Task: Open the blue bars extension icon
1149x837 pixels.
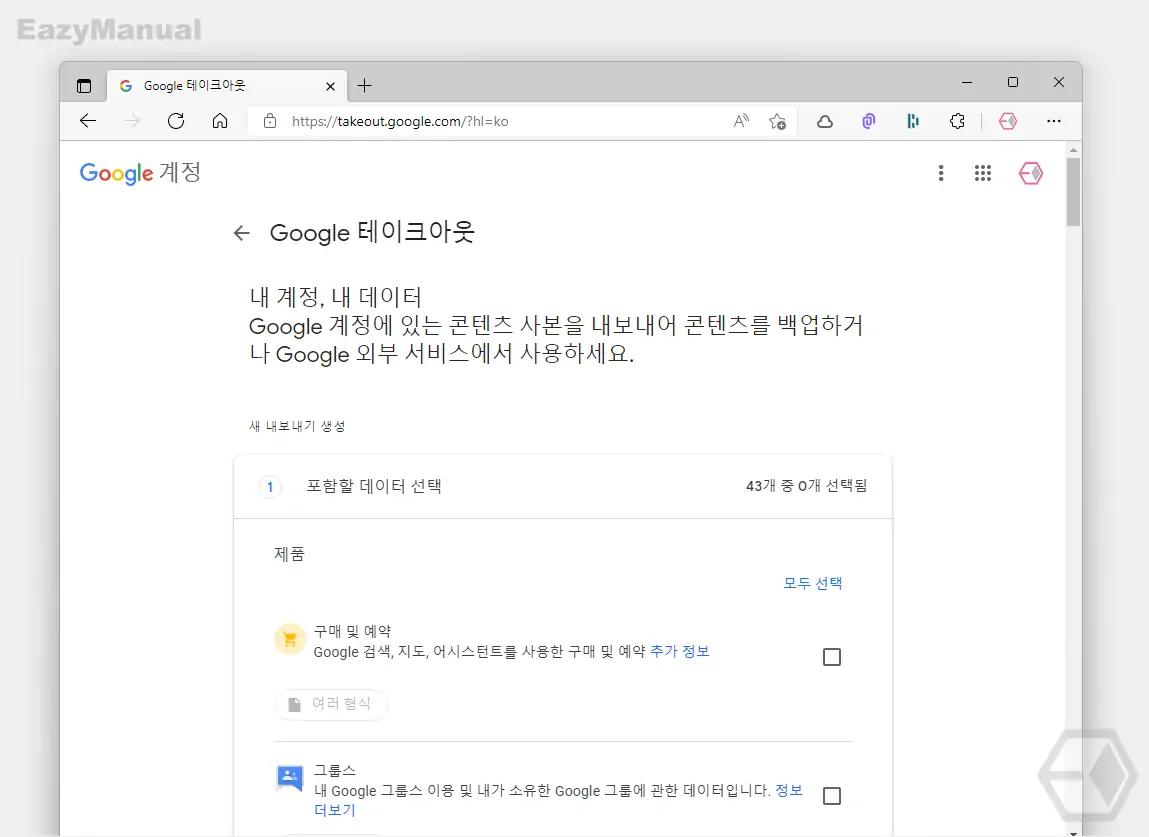Action: point(913,121)
